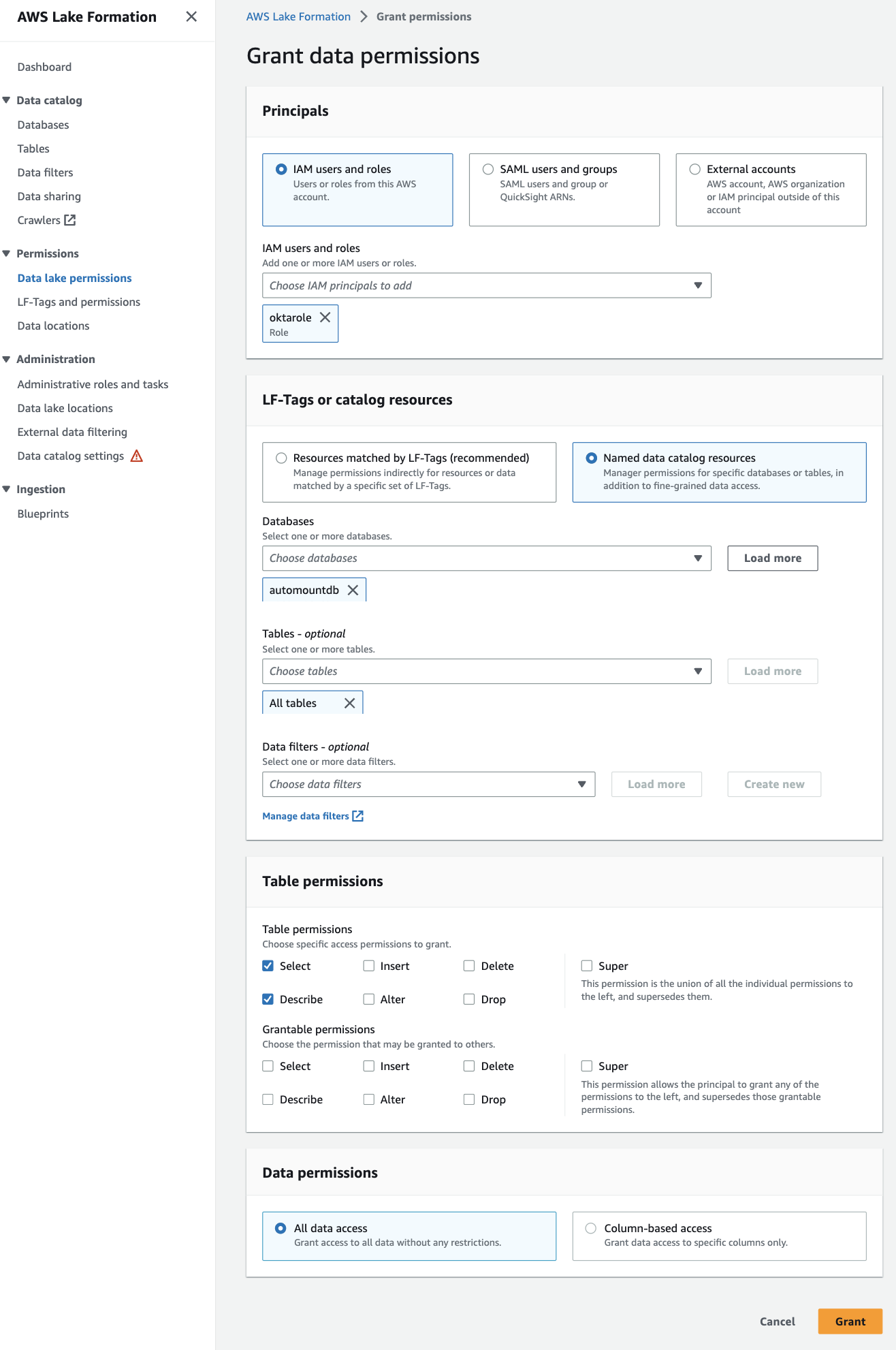Enable the Insert table permission checkbox
Screen dimensions: 896x1350
pos(369,966)
